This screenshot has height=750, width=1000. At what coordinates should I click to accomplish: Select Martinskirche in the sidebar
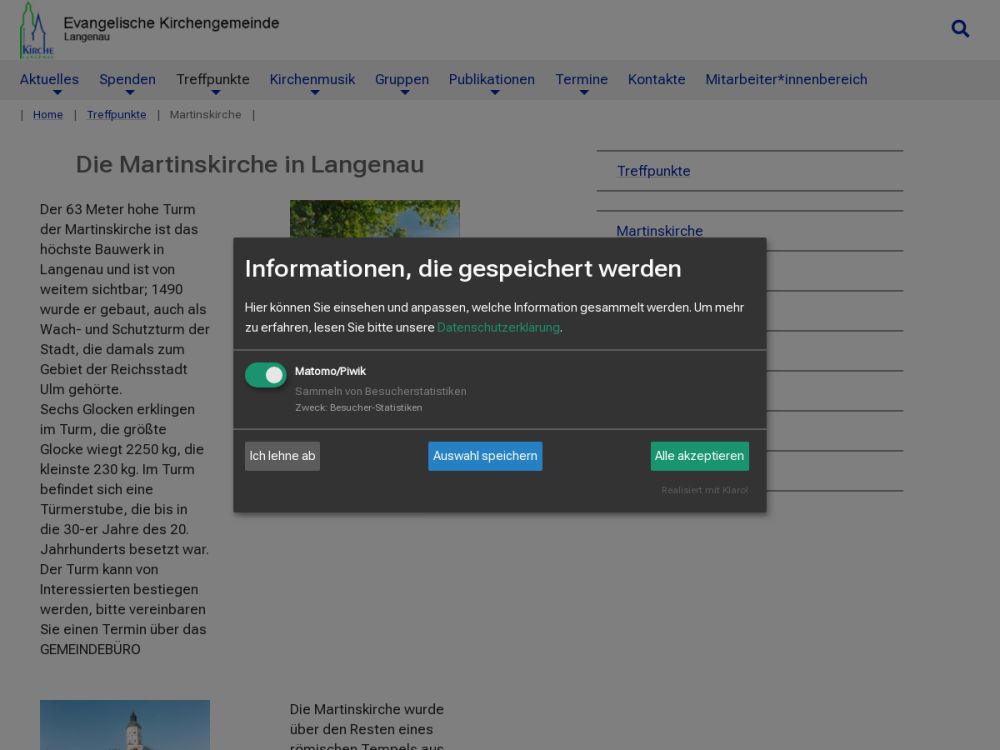pos(659,231)
